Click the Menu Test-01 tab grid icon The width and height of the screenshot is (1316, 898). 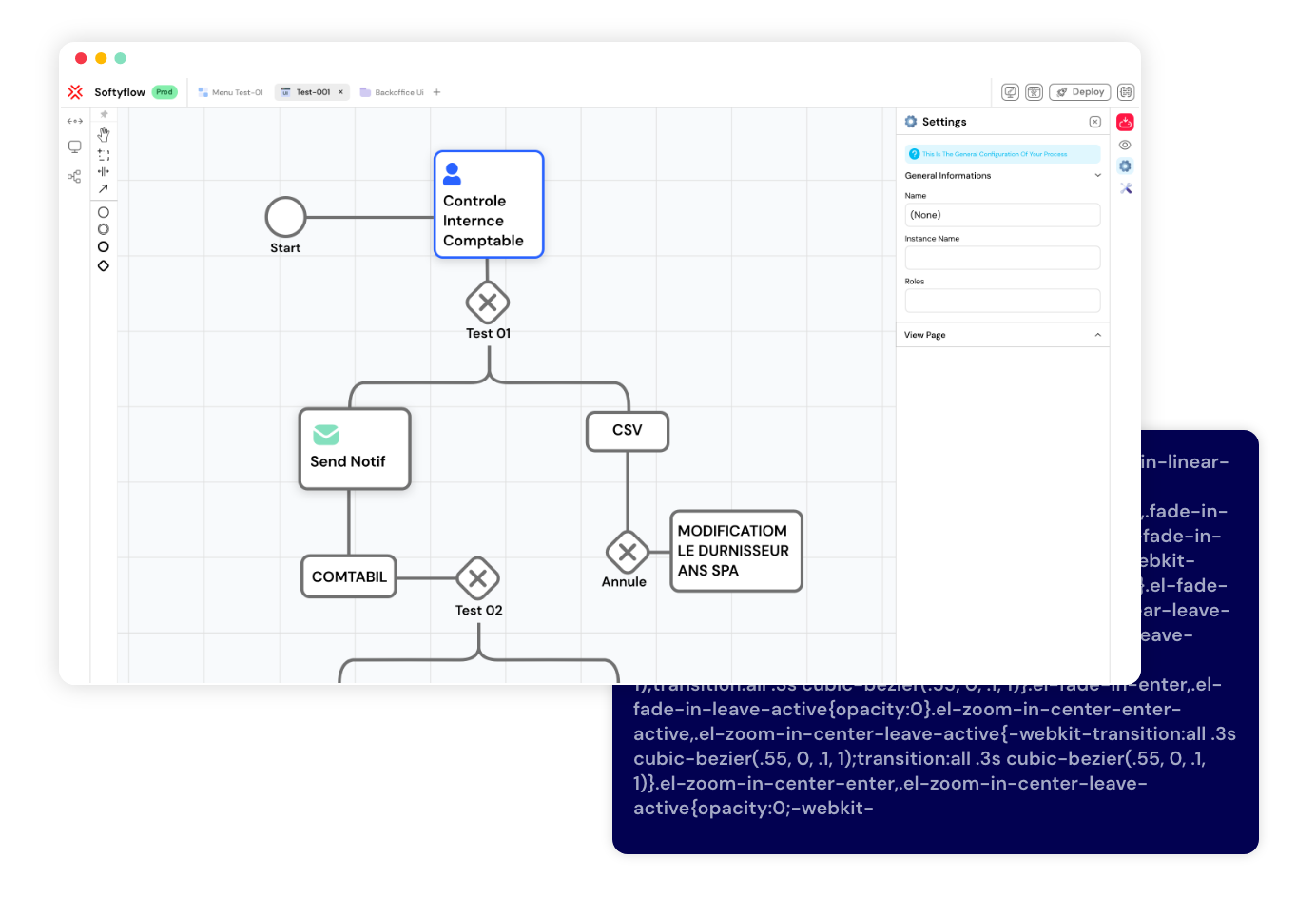[203, 92]
